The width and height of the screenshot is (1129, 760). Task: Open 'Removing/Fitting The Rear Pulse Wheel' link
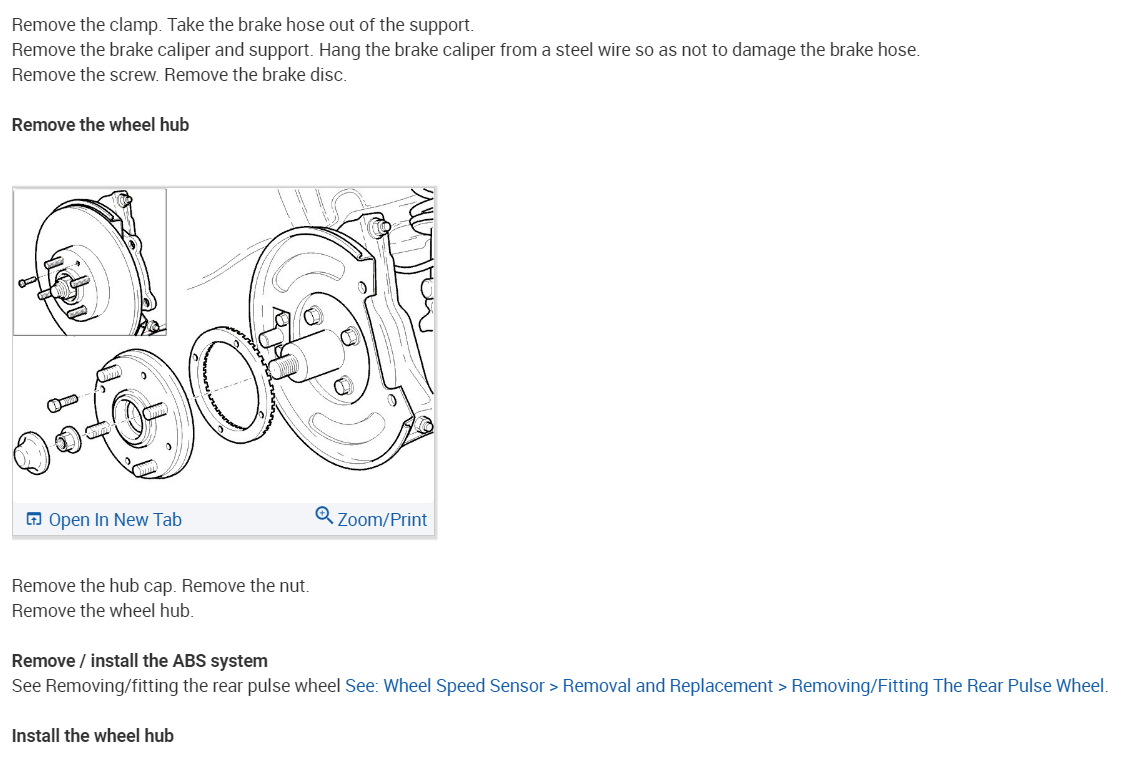pos(947,686)
